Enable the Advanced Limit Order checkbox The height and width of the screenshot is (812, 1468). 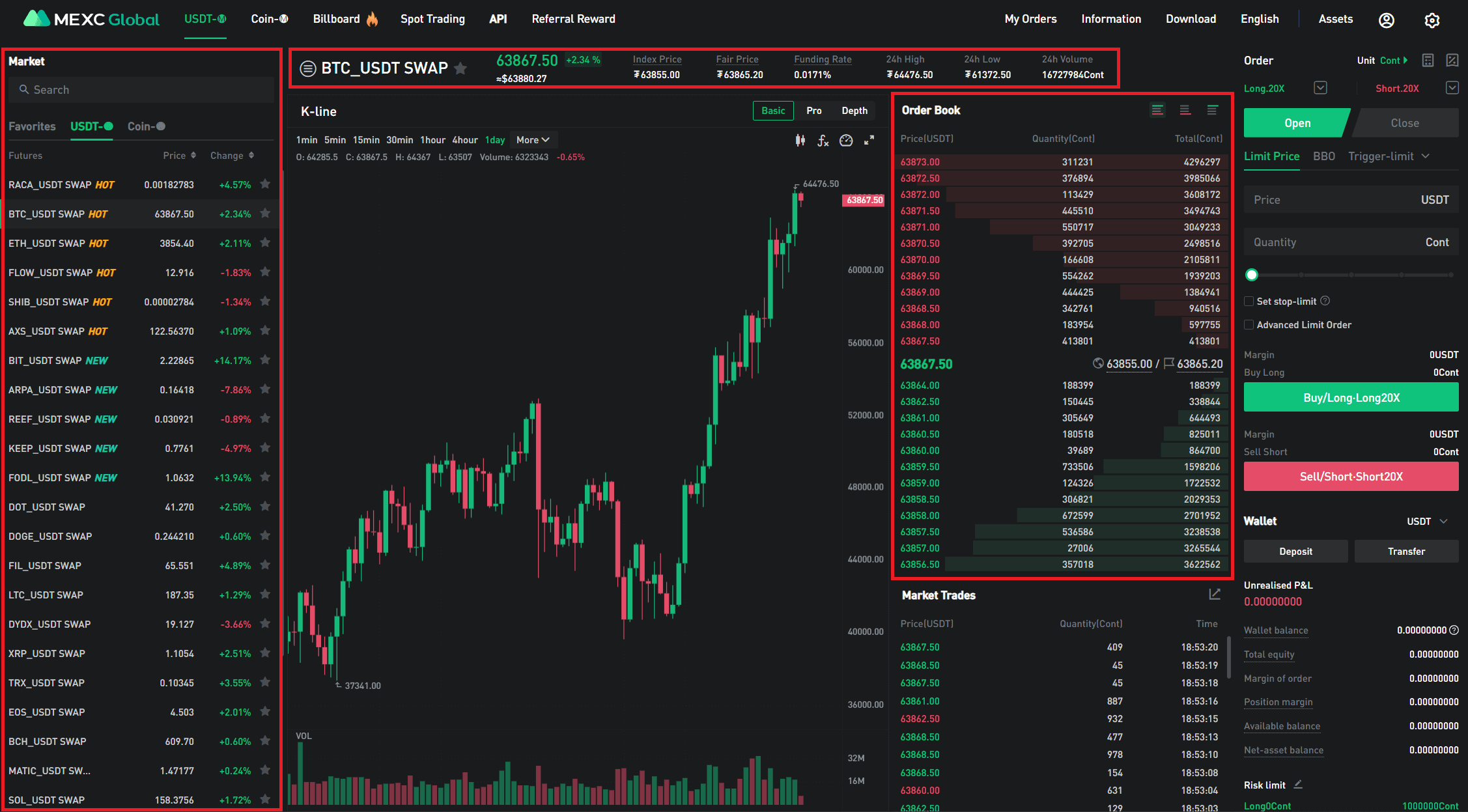[x=1249, y=324]
